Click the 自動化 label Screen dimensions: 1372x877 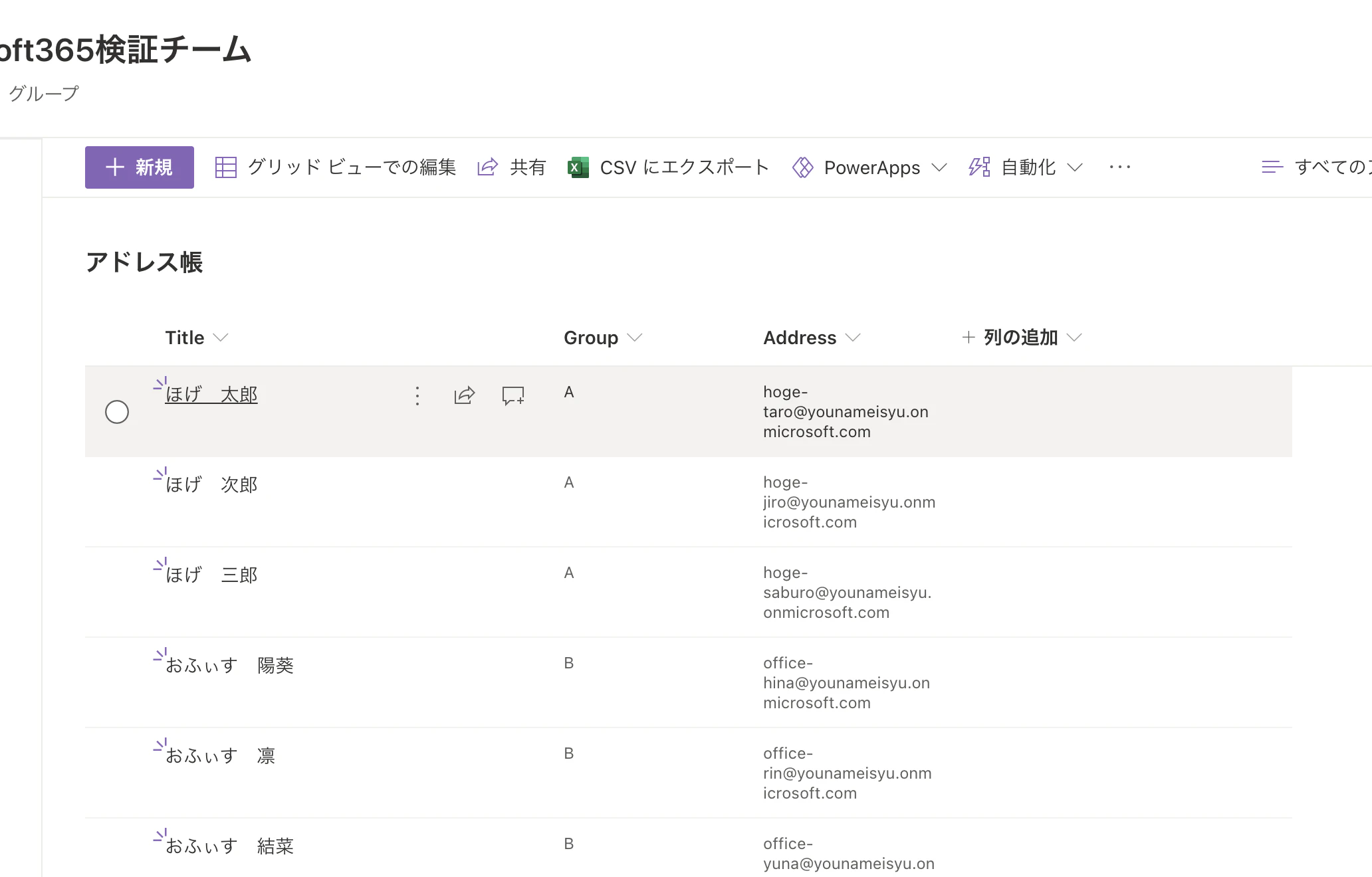point(1028,167)
